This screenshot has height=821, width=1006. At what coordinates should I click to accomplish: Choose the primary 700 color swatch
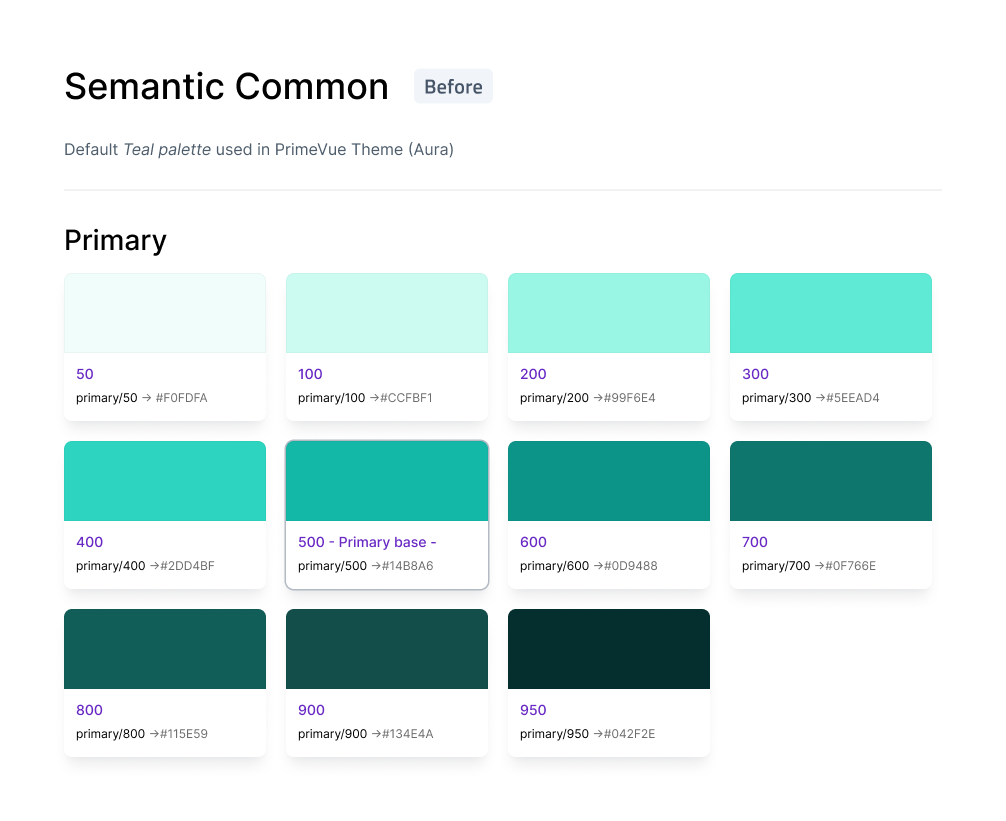831,481
